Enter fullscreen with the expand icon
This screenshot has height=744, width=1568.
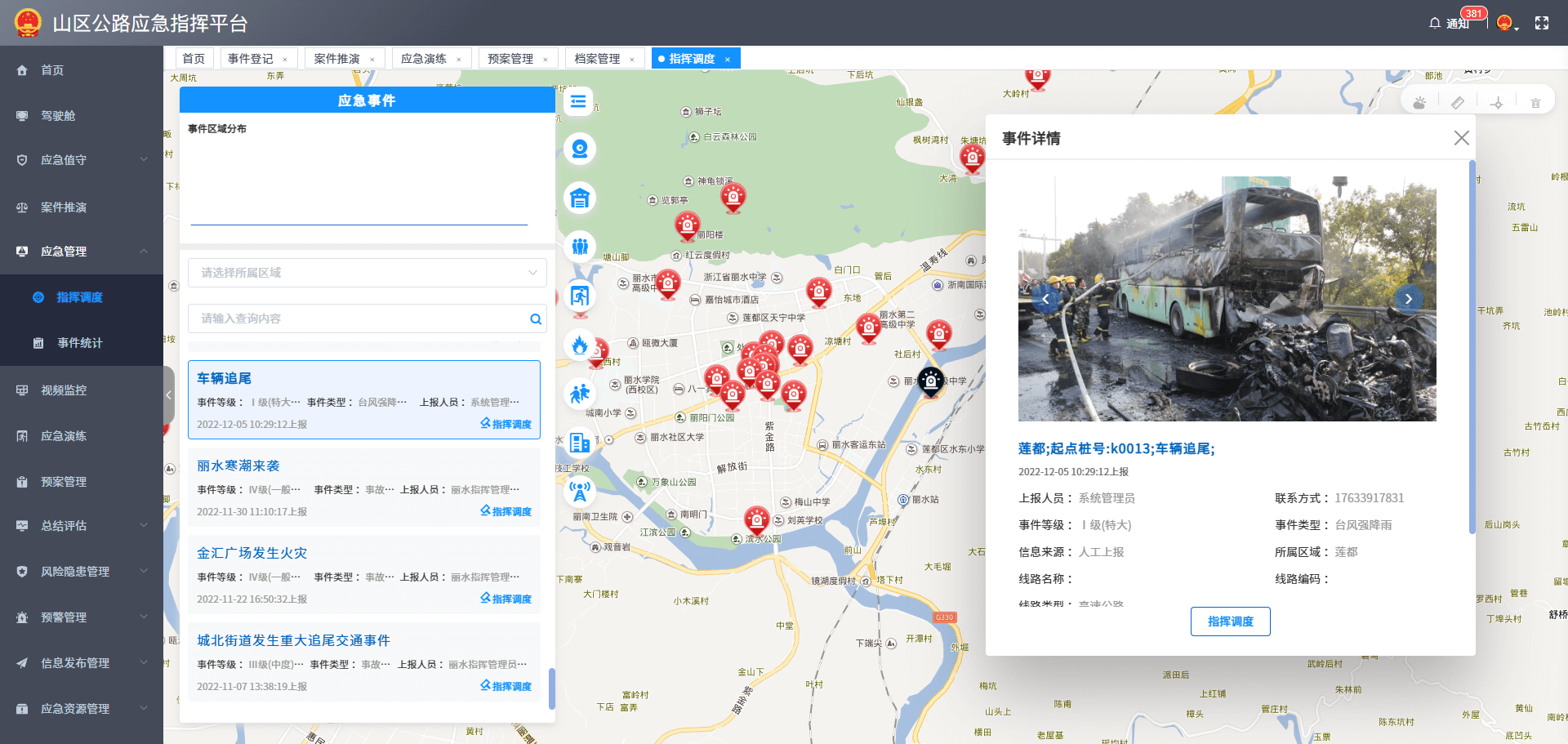(1542, 24)
